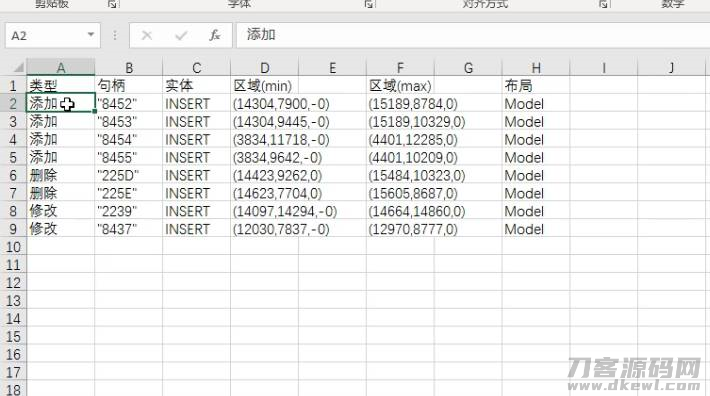Confirm entry with the checkmark icon
710x396 pixels.
coord(181,35)
